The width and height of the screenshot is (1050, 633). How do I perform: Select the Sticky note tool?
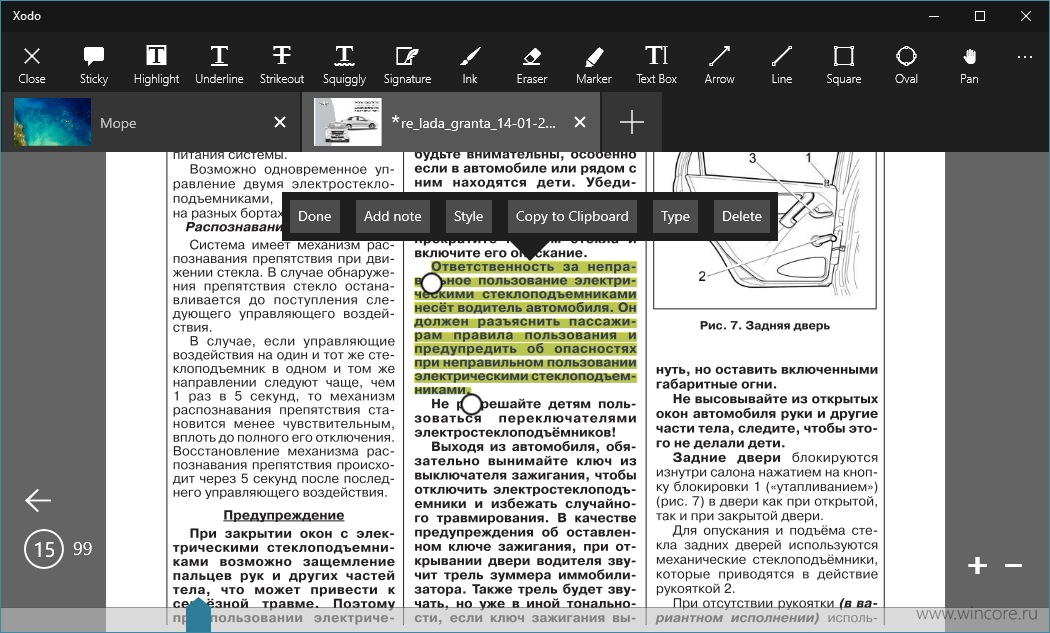(x=94, y=65)
